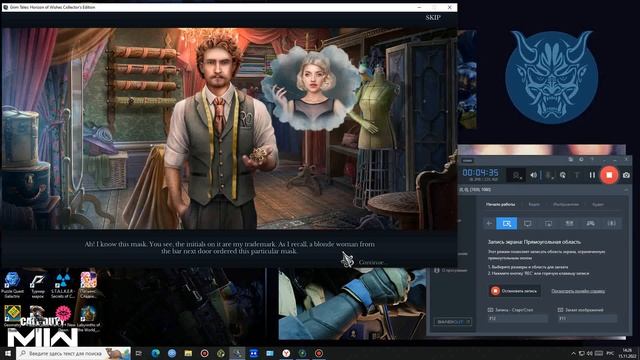The width and height of the screenshot is (640, 360).
Task: Click the taskbar search box
Action: coord(74,353)
